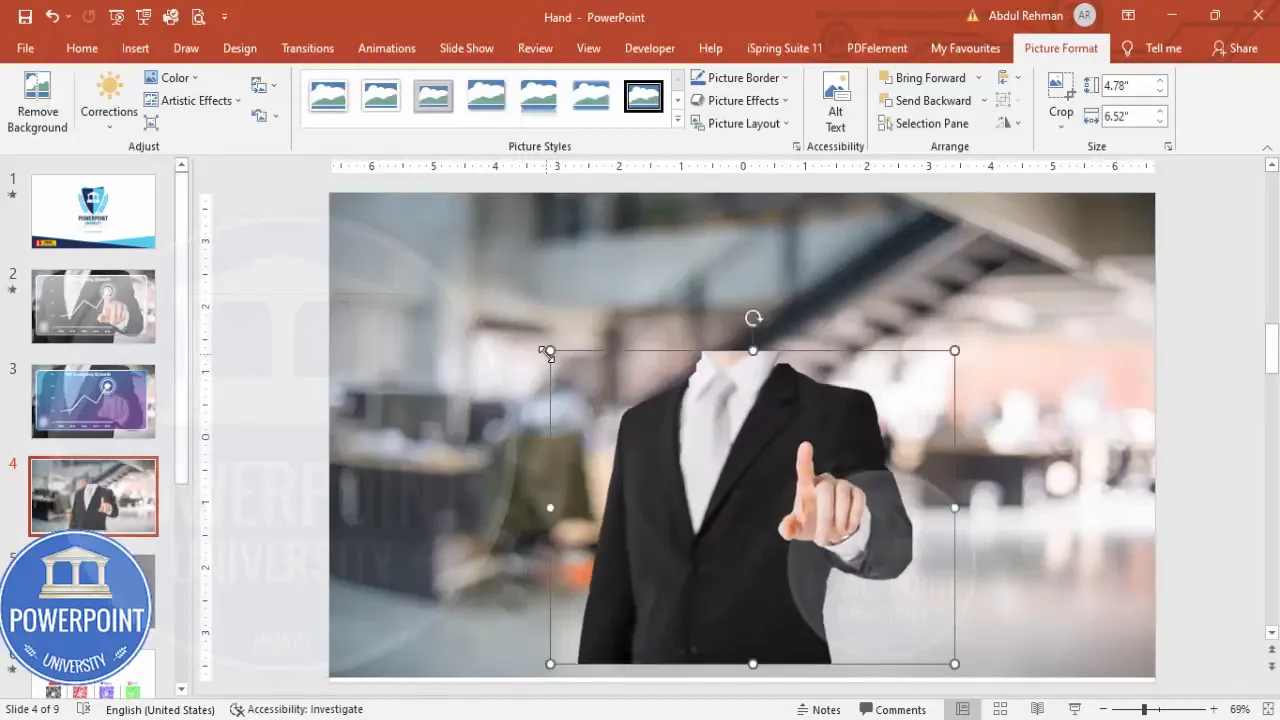Viewport: 1280px width, 720px height.
Task: Switch to the Design tab
Action: click(x=240, y=48)
